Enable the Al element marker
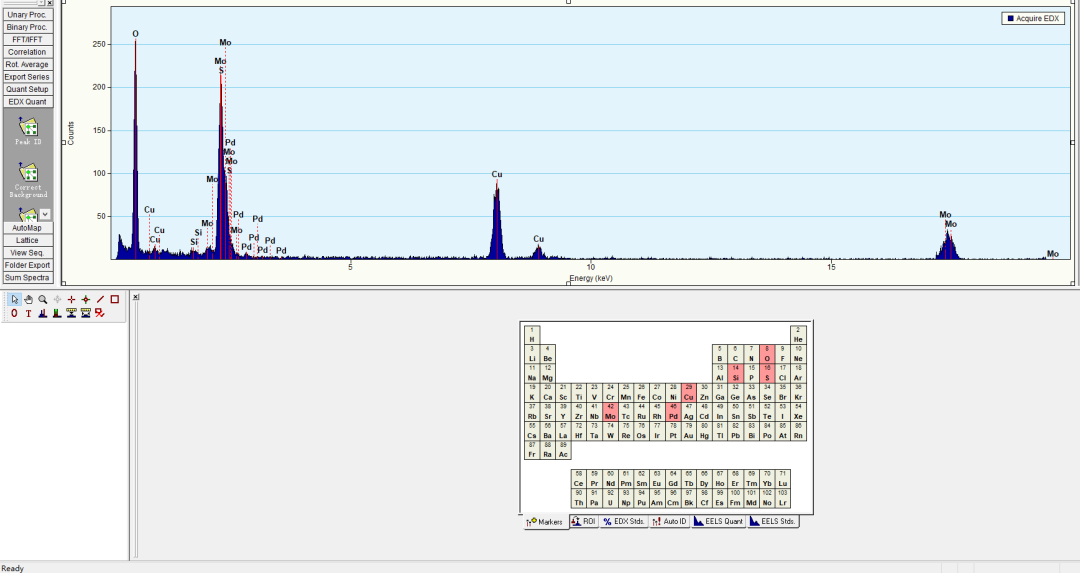Viewport: 1080px width, 573px height. pos(720,373)
